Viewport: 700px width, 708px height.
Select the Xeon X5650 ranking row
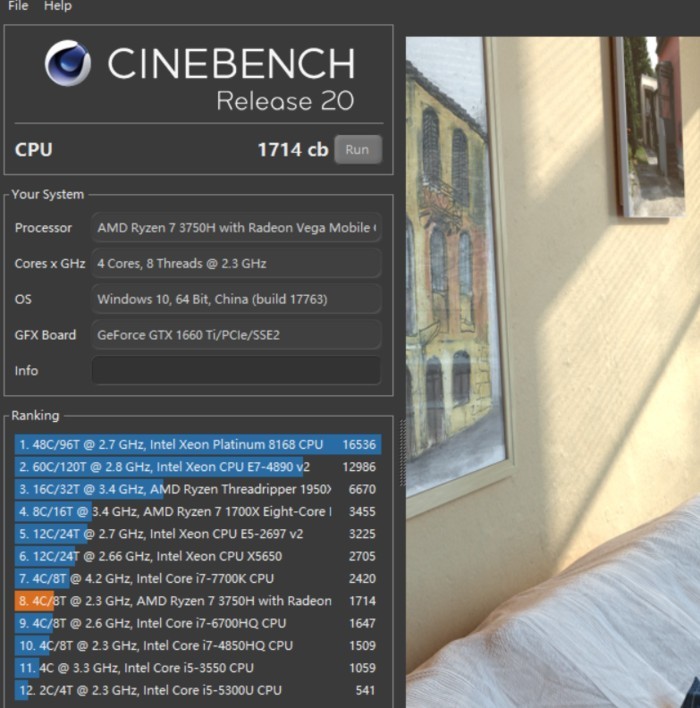click(x=198, y=556)
